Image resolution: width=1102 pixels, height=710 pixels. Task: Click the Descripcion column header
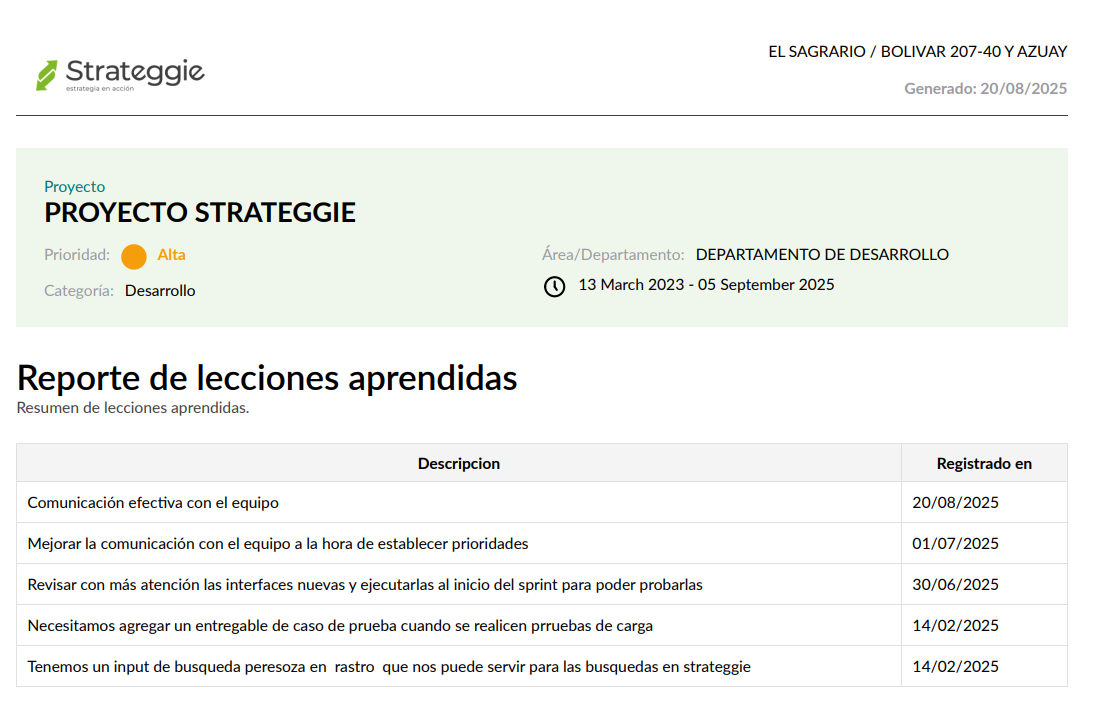459,462
